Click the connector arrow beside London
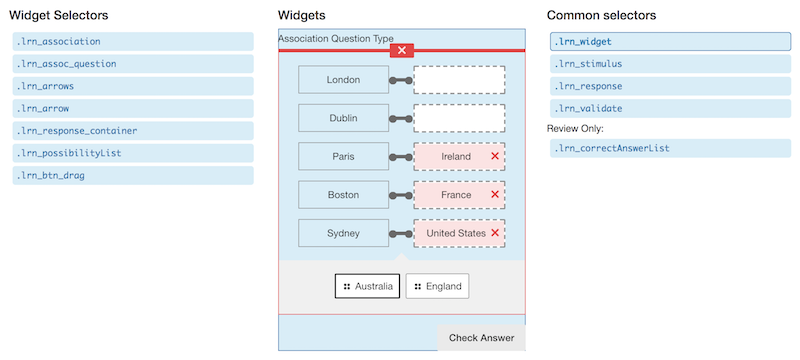Viewport: 800px width, 360px height. coord(401,80)
